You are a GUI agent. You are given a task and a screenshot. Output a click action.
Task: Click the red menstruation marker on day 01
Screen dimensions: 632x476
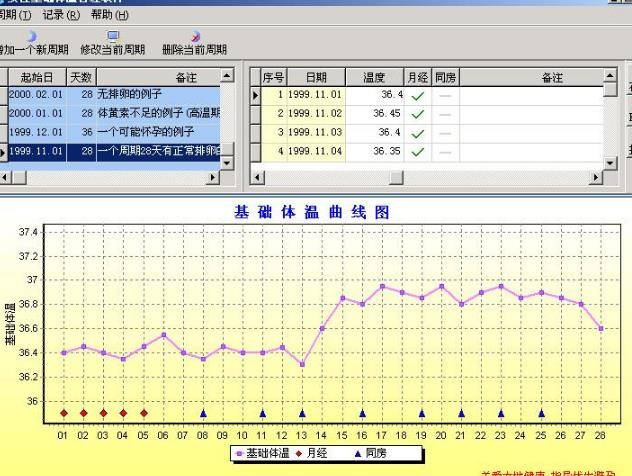tap(64, 412)
